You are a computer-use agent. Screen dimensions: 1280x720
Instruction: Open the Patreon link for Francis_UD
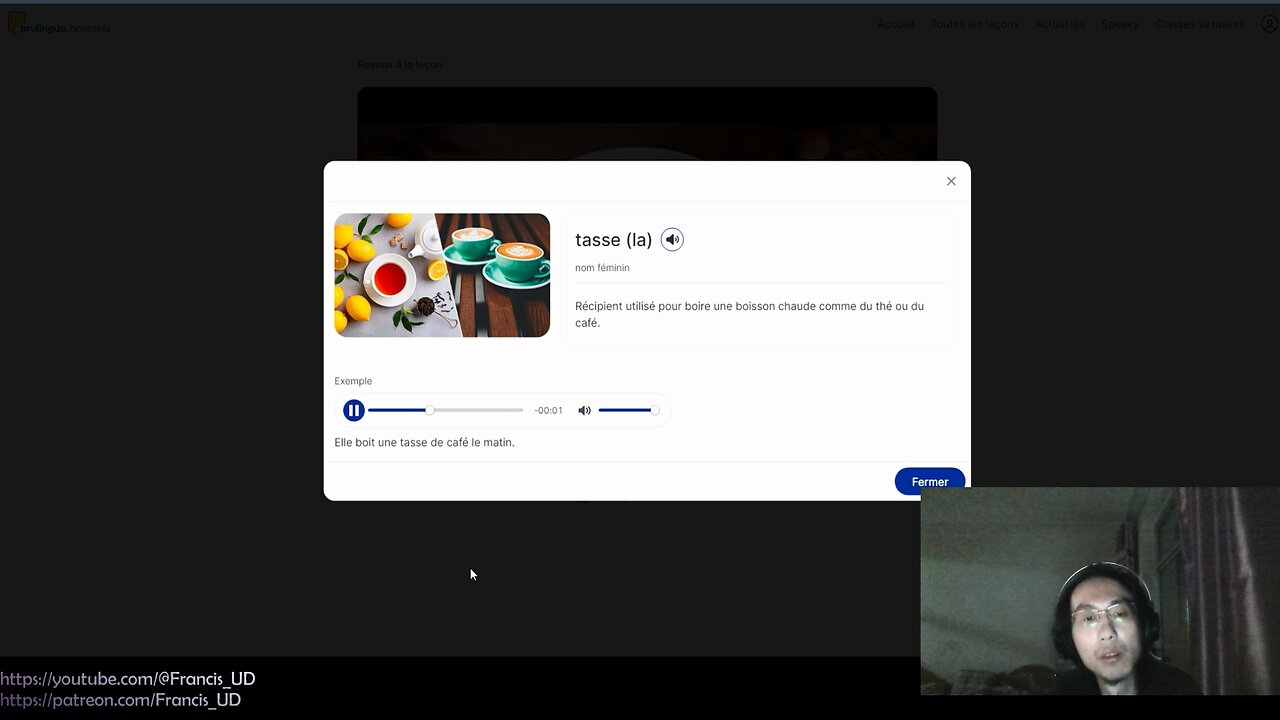(122, 700)
